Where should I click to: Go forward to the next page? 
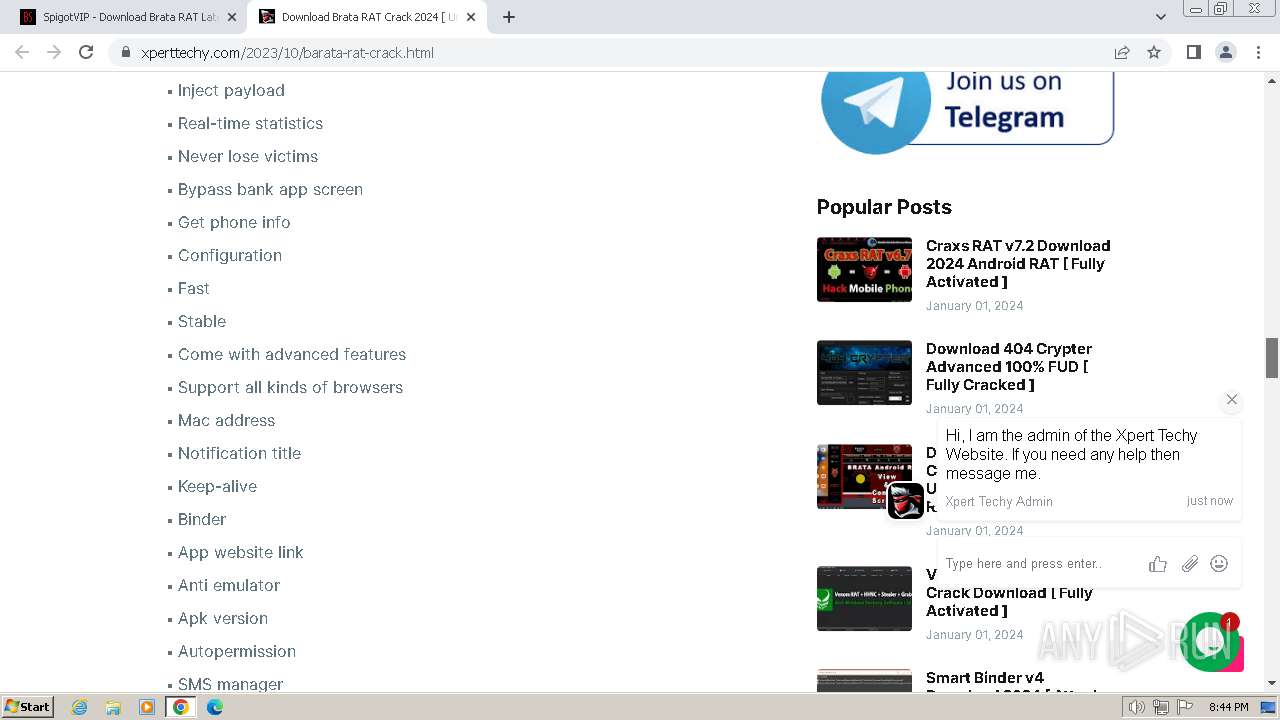(54, 52)
